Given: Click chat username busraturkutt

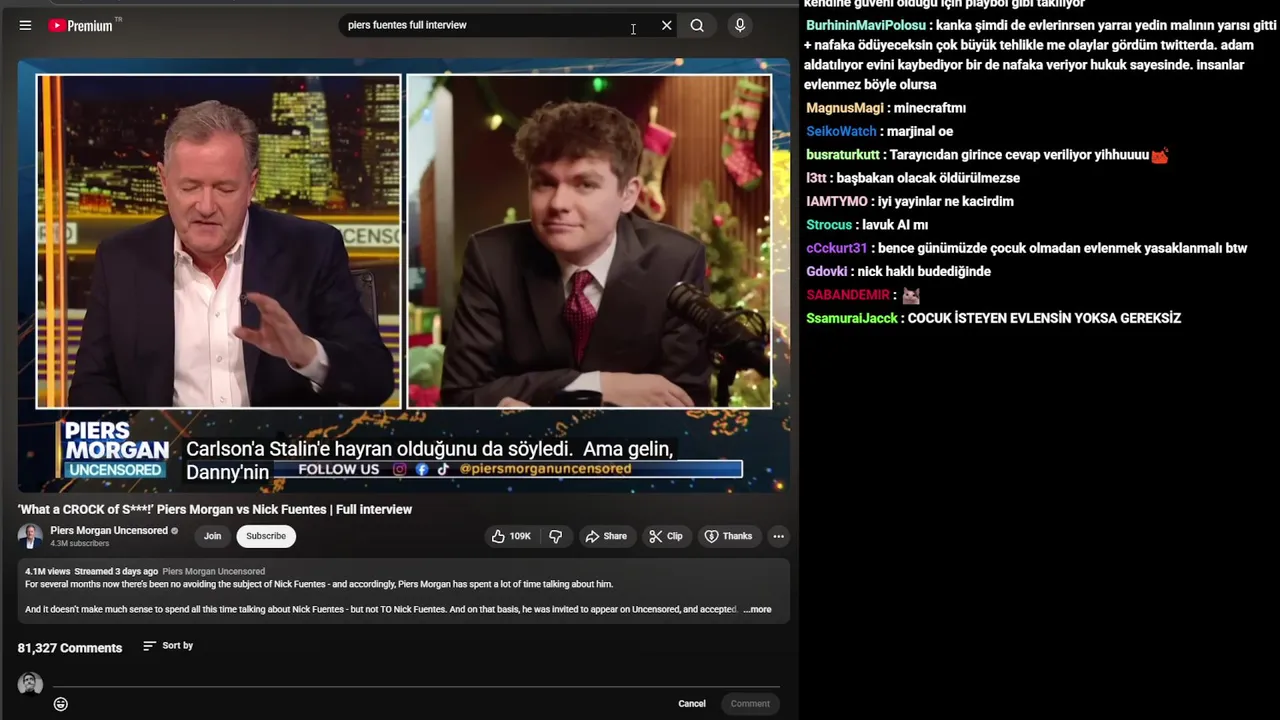Looking at the screenshot, I should click(x=843, y=155).
